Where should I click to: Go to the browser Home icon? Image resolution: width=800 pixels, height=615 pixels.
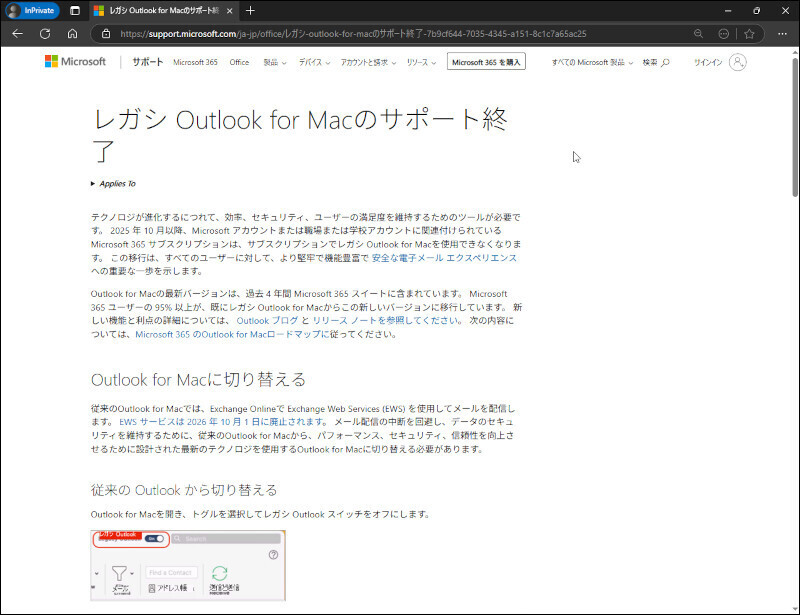point(72,34)
